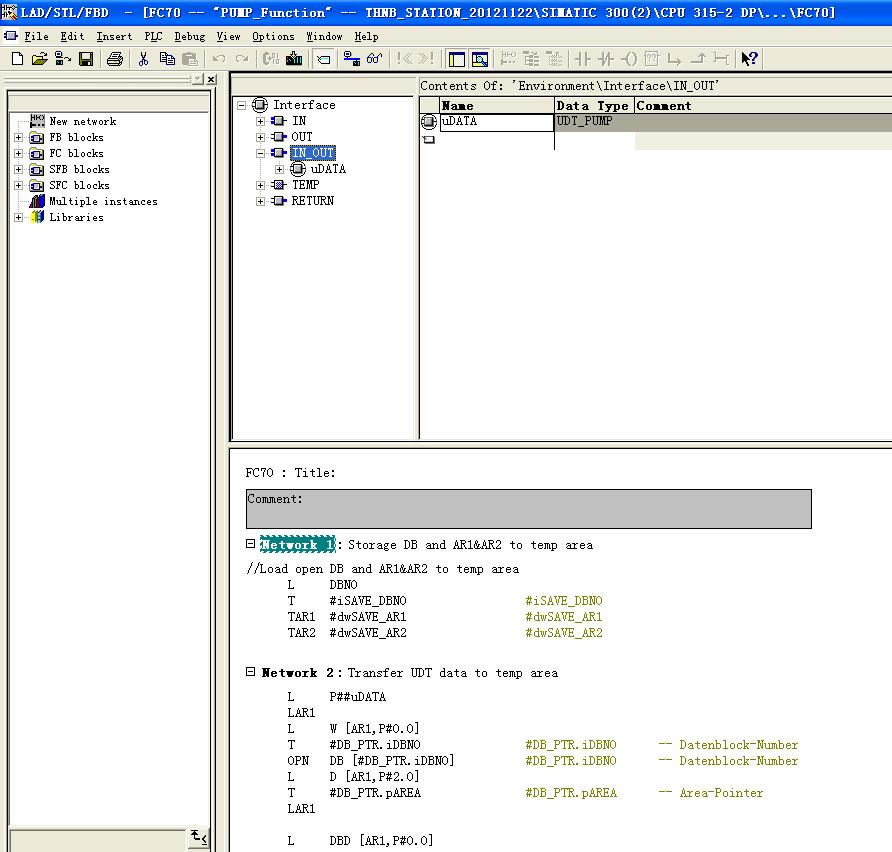Image resolution: width=892 pixels, height=852 pixels.
Task: Expand the RETURN interface section
Action: [261, 201]
